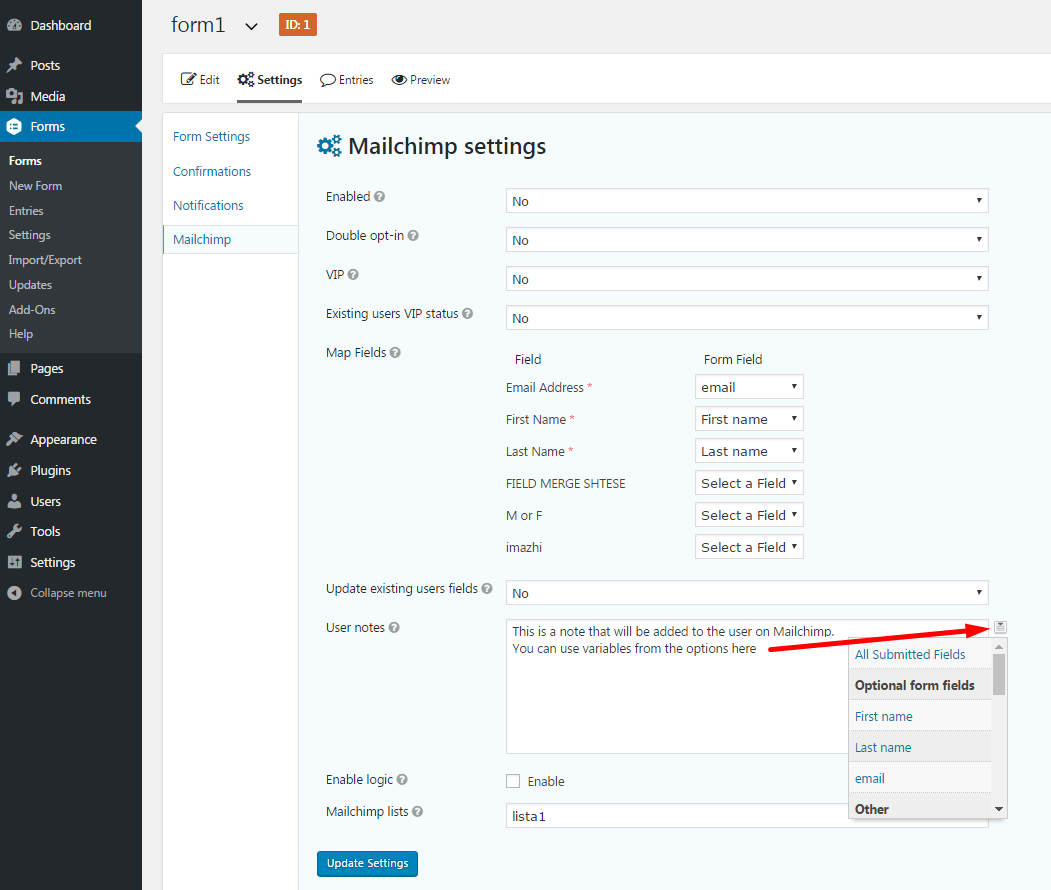The height and width of the screenshot is (890, 1051).
Task: Click the Enable logic help icon
Action: 402,779
